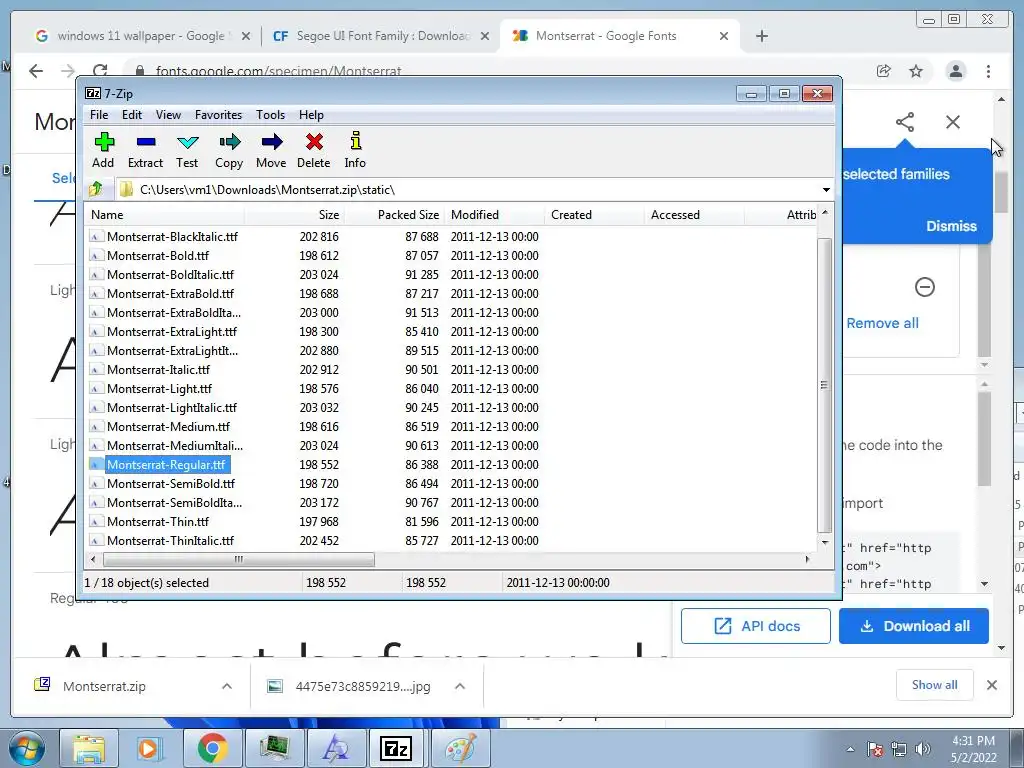
Task: Remove the family with the minus circle icon
Action: point(925,287)
